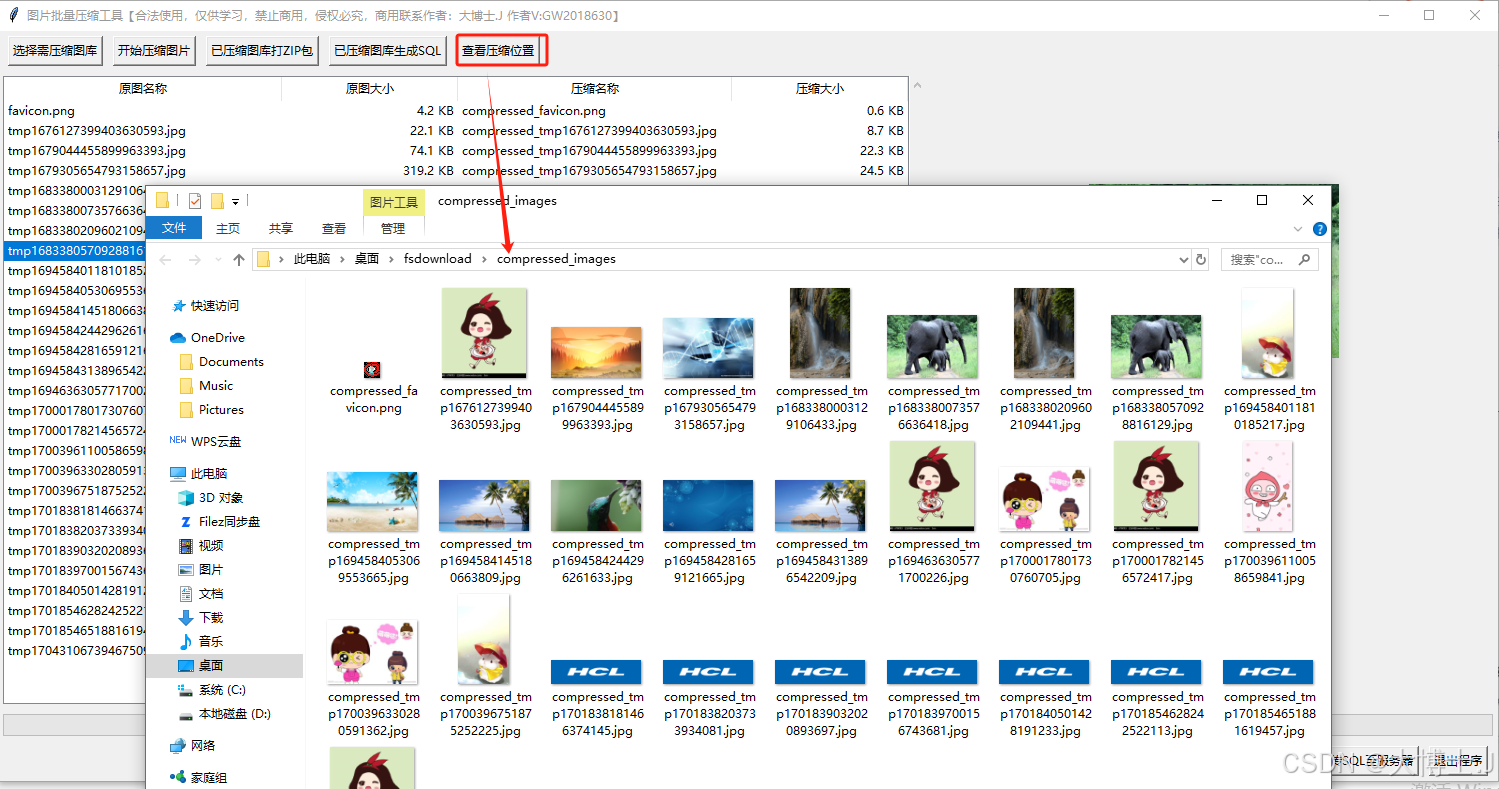Select the favicon.png row in the list
Viewport: 1499px width, 789px height.
point(456,111)
